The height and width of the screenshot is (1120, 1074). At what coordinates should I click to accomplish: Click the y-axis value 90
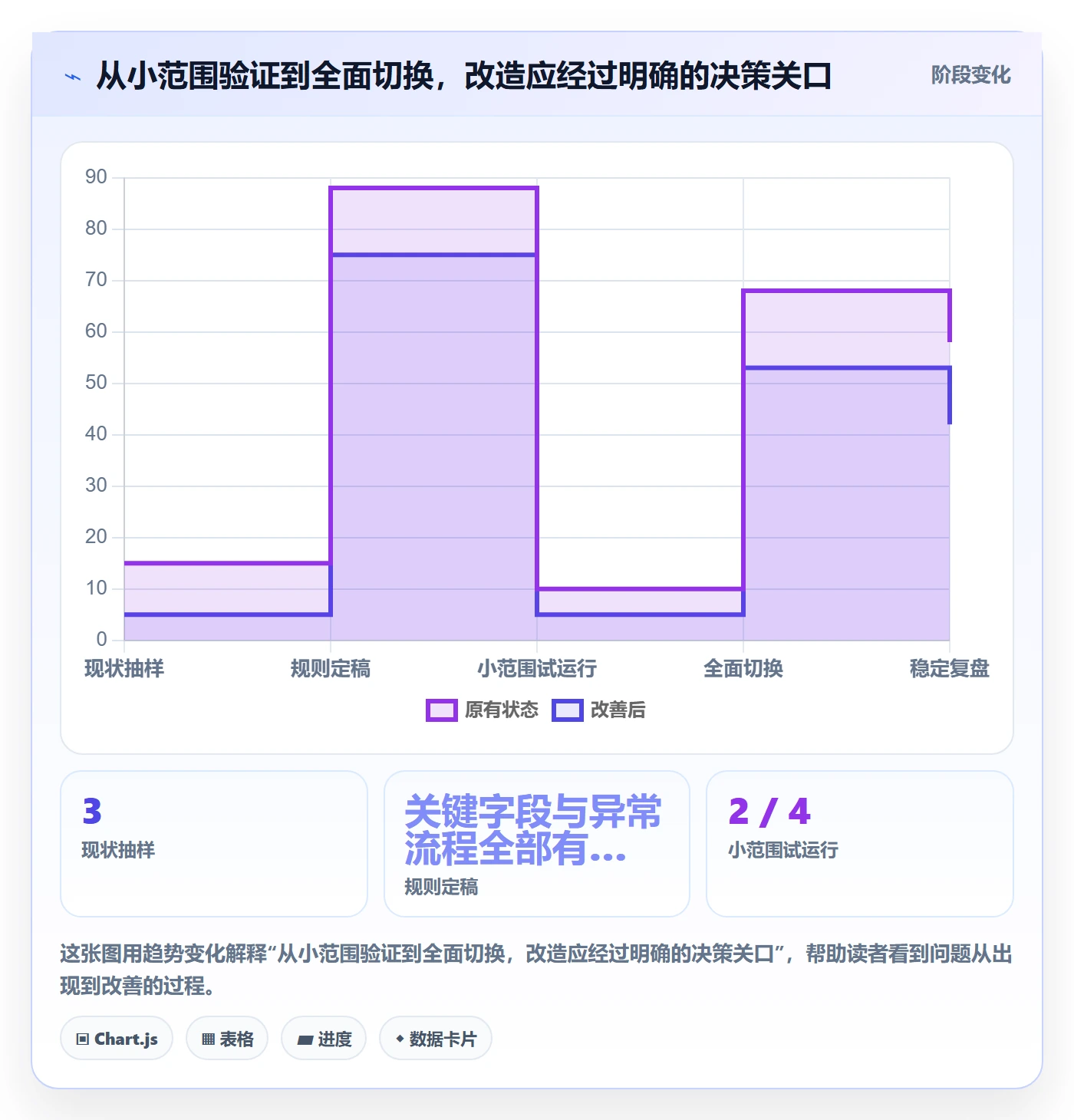tap(96, 177)
